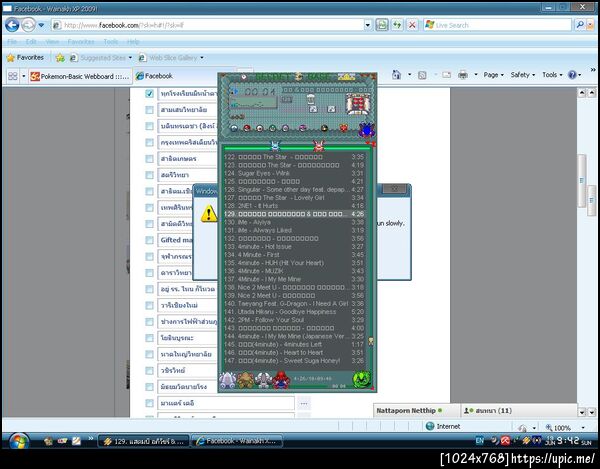This screenshot has width=600, height=469.
Task: Click the blue Help question mark icon
Action: 572,75
